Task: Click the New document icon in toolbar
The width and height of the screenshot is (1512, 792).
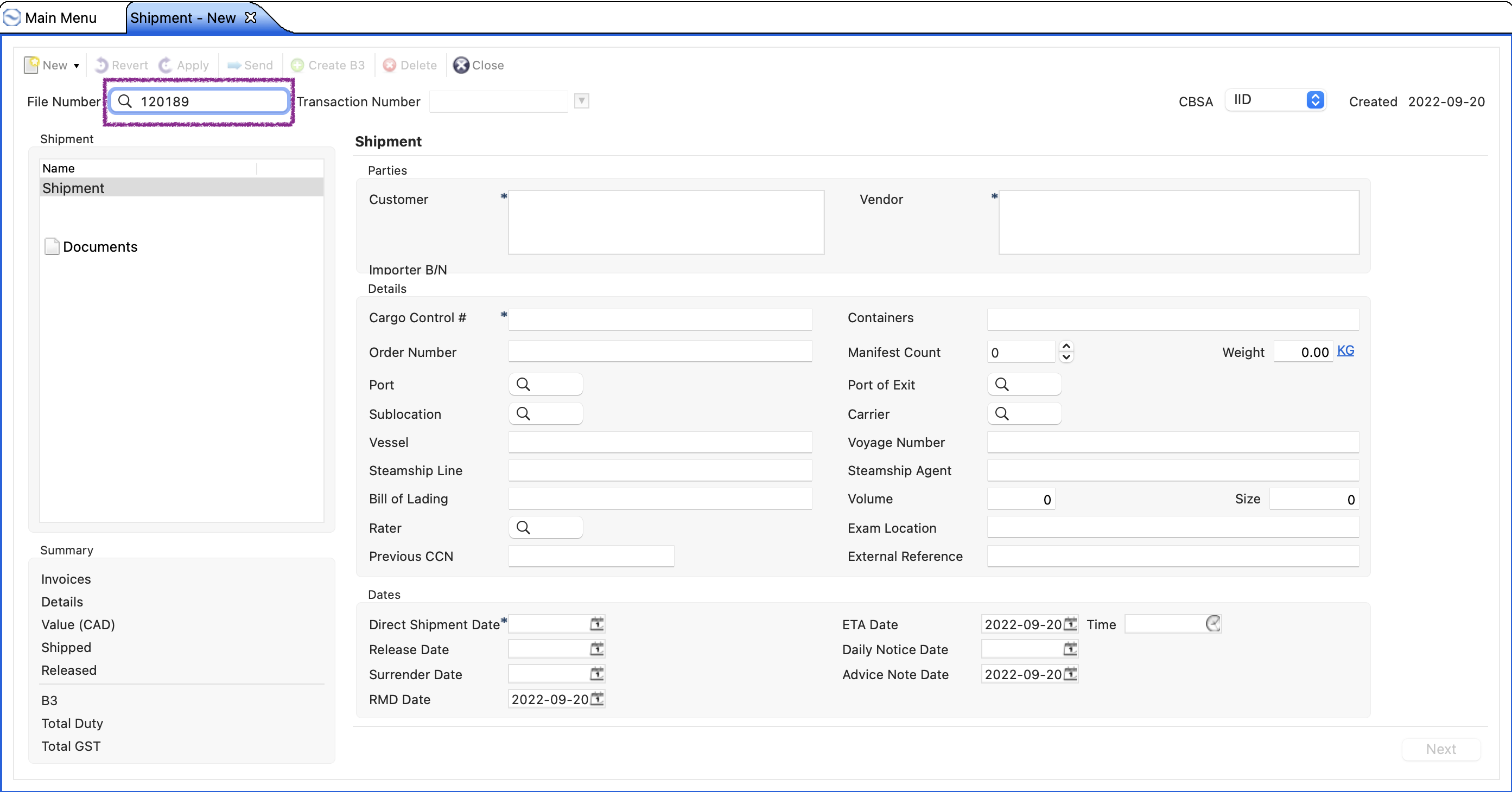Action: (31, 65)
